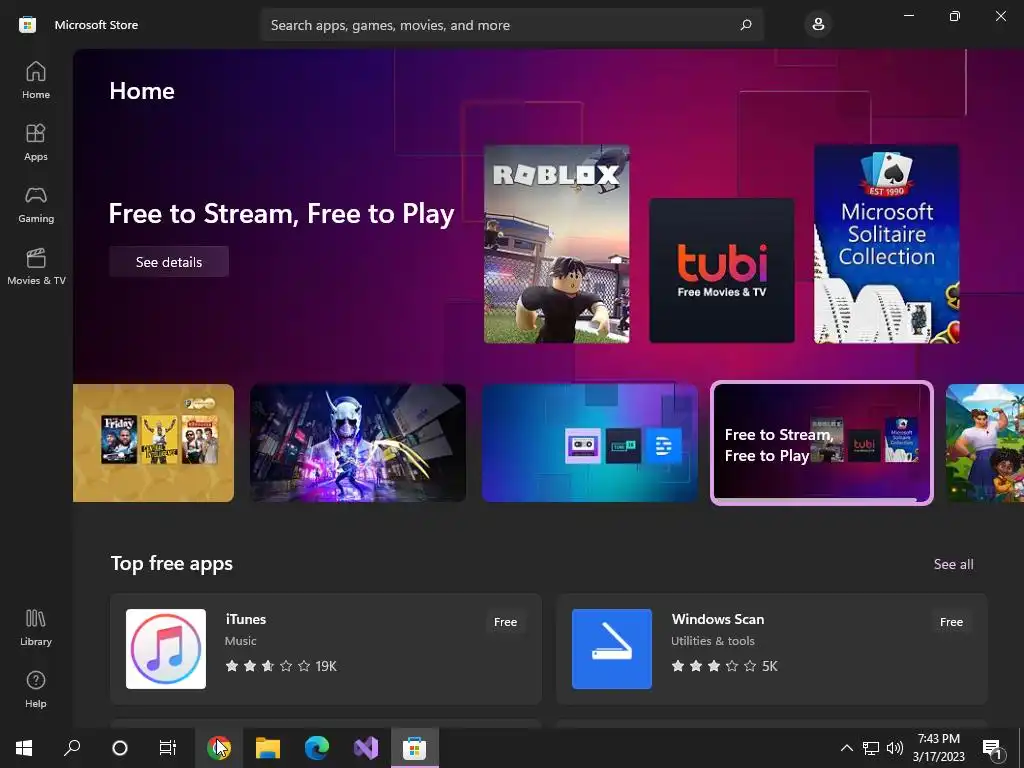Image resolution: width=1024 pixels, height=768 pixels.
Task: Open the notification center icon
Action: pyautogui.click(x=993, y=748)
